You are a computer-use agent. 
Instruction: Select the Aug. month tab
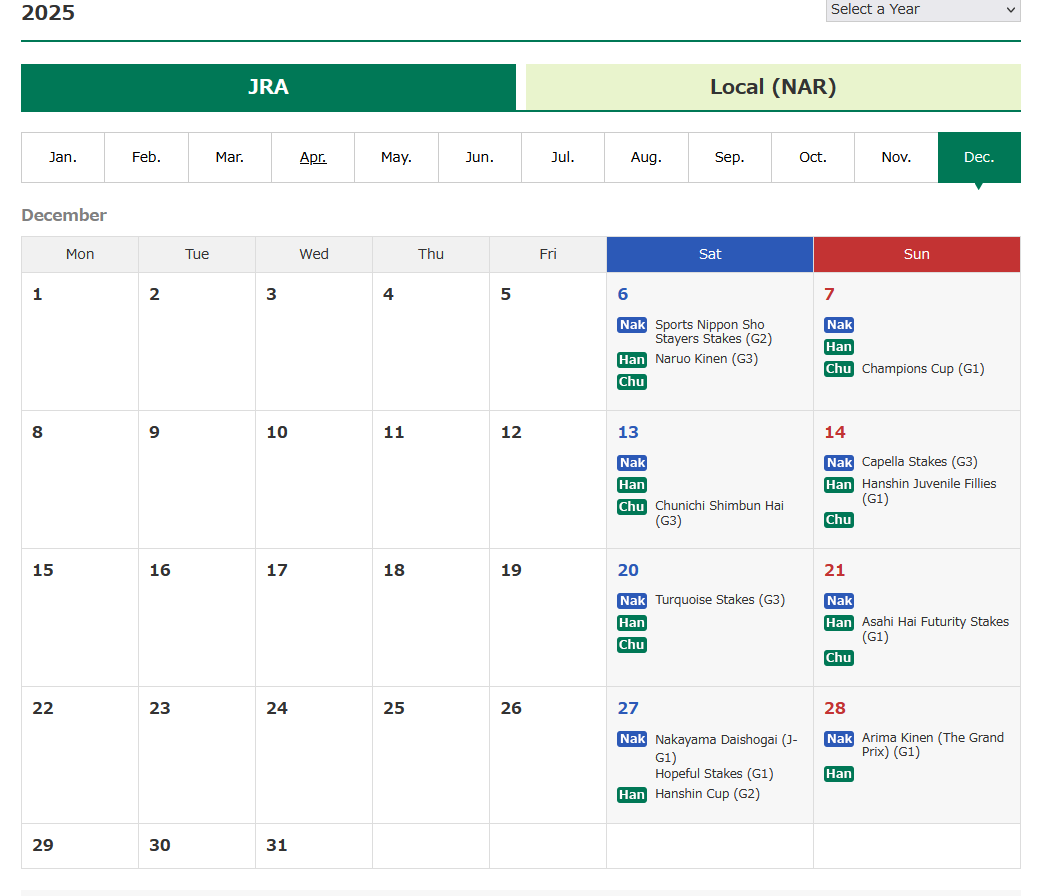[646, 157]
